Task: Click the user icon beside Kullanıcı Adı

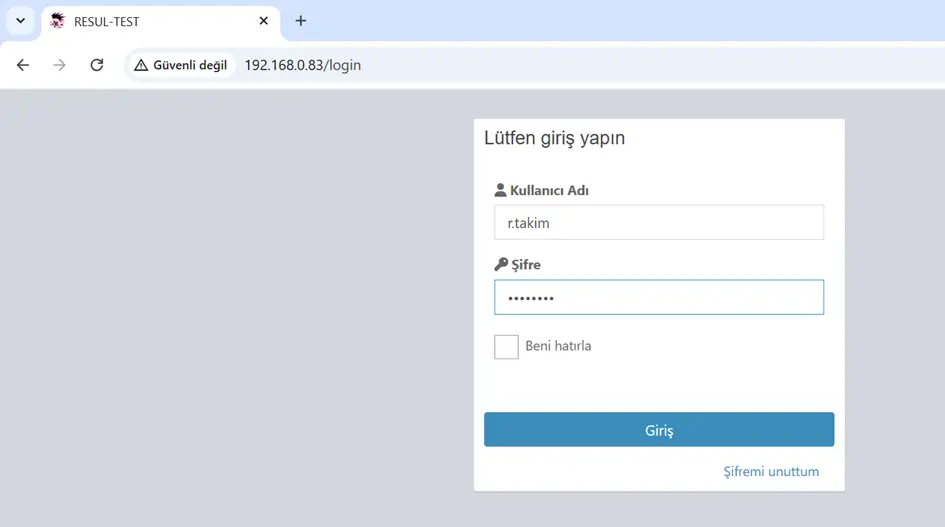Action: (500, 191)
